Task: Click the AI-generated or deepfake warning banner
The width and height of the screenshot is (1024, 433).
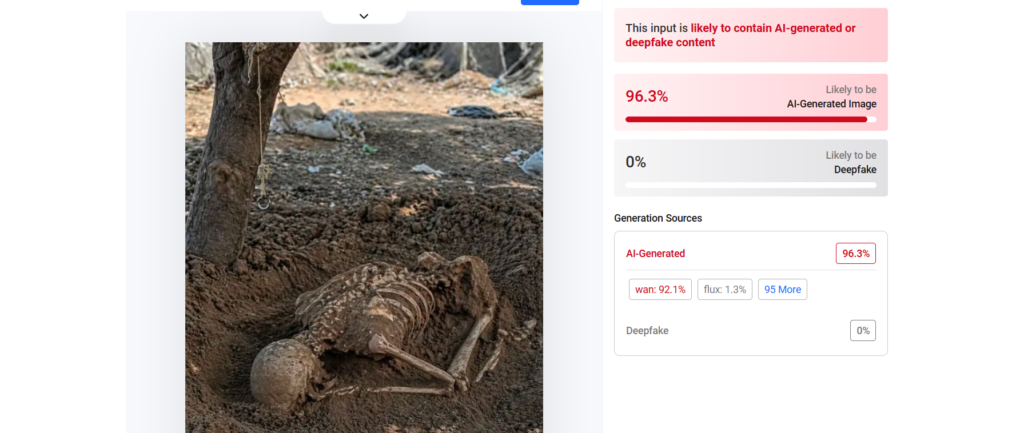Action: (750, 35)
